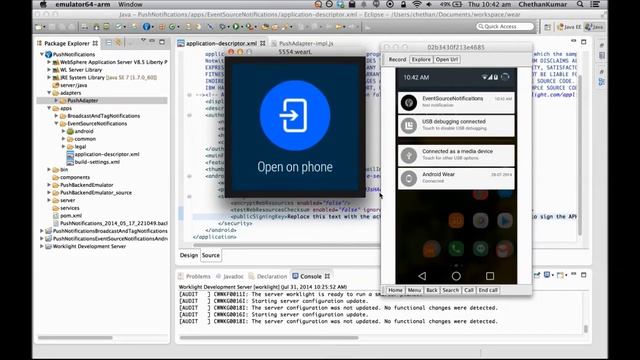640x360 pixels.
Task: Switch to the Java EE perspective
Action: tap(569, 27)
